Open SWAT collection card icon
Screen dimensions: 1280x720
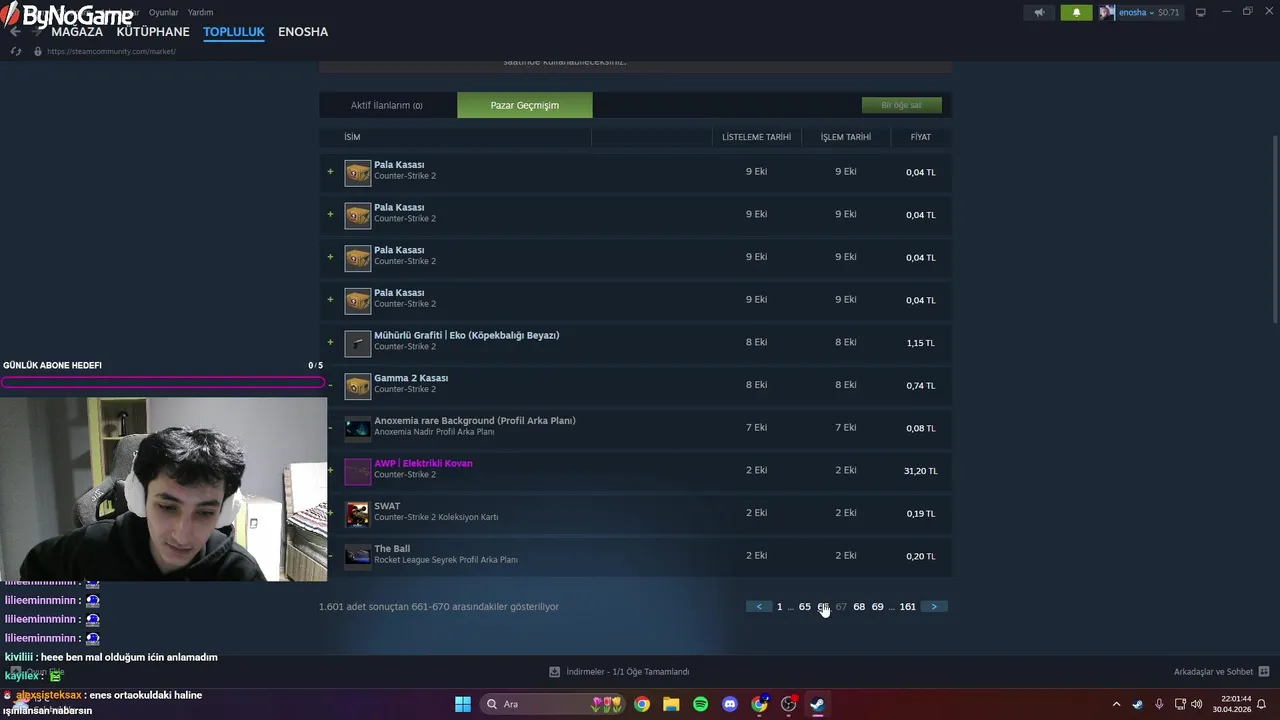click(358, 514)
